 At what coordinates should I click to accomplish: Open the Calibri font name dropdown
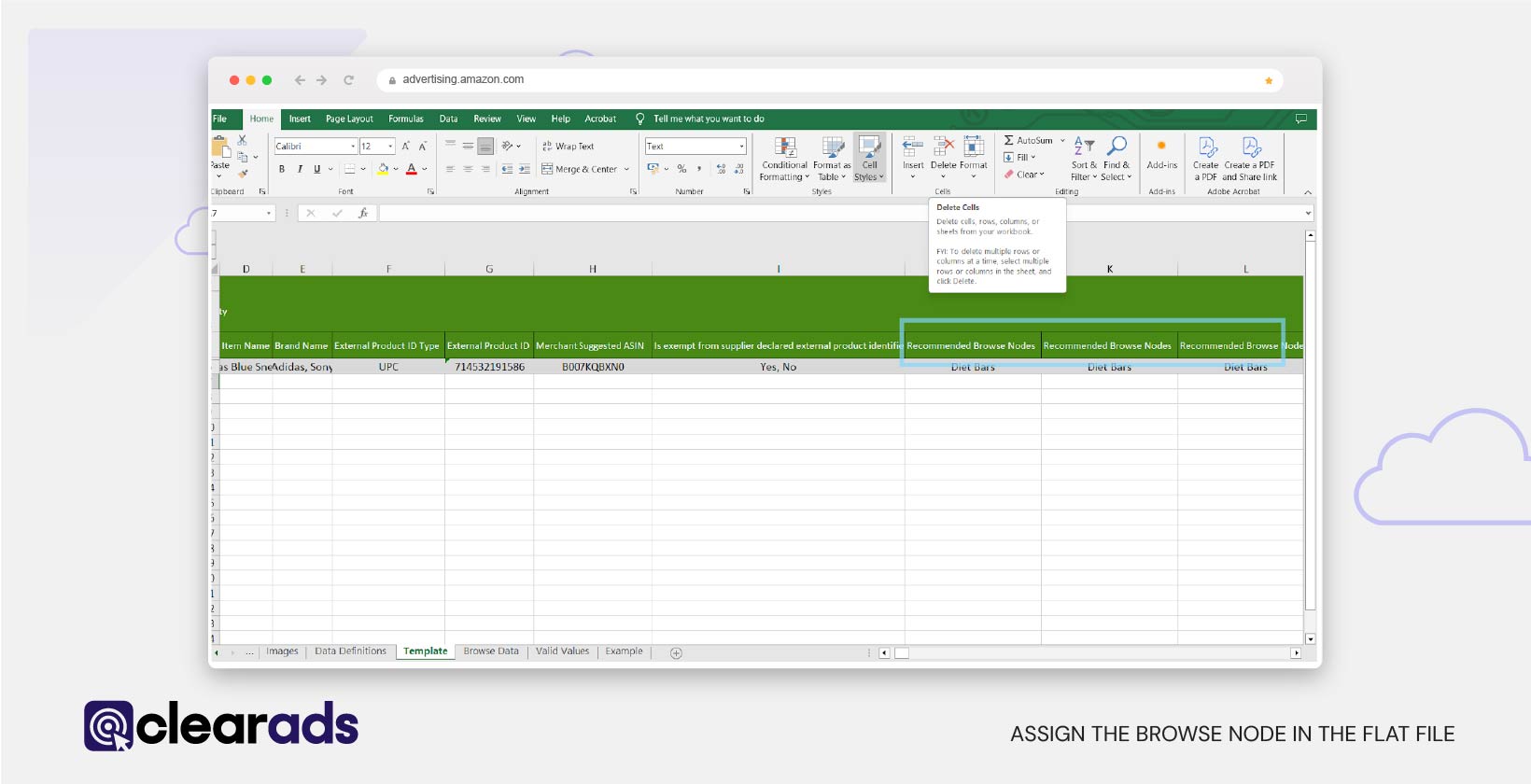tap(354, 147)
